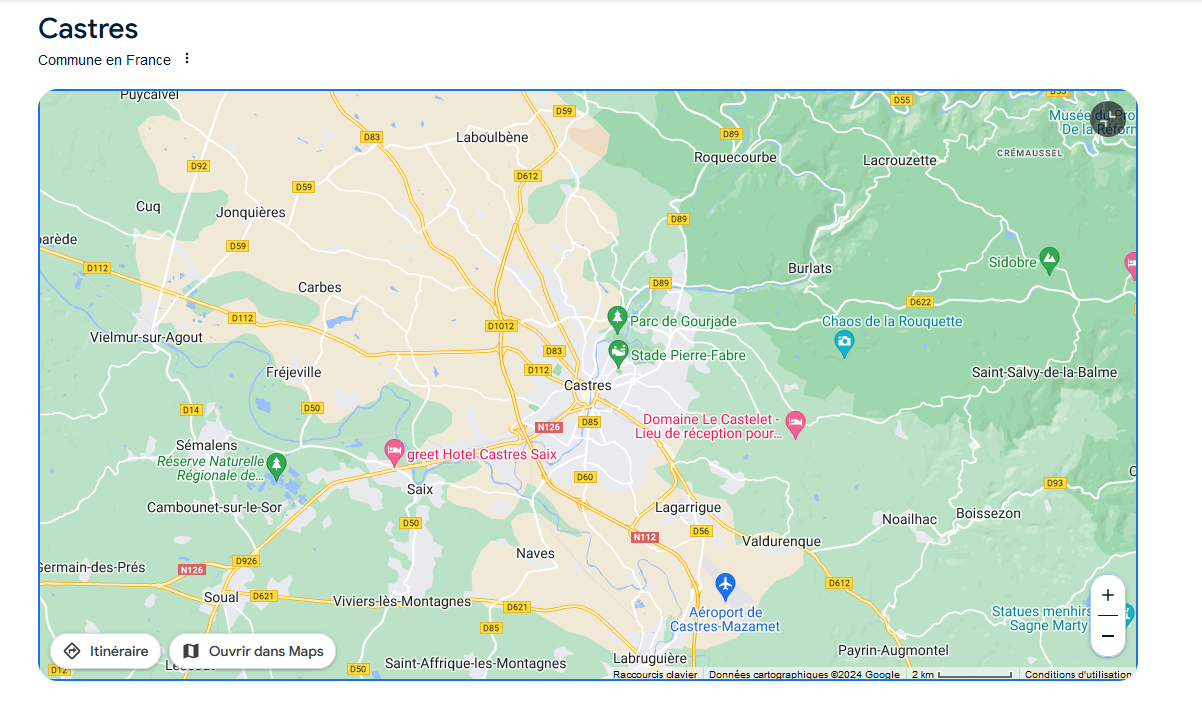This screenshot has height=701, width=1202.
Task: Click the Labruguière town label
Action: click(650, 659)
